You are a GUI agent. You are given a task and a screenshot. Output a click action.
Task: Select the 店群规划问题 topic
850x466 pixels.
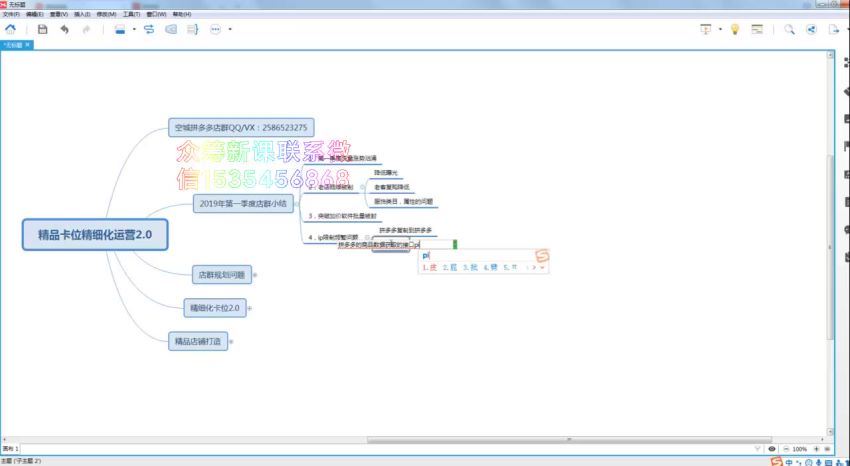pyautogui.click(x=221, y=275)
